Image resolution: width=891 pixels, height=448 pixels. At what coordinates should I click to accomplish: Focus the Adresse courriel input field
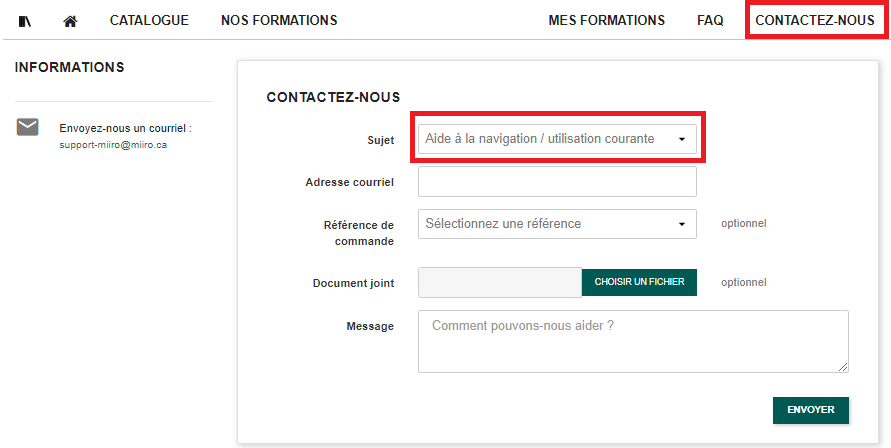tap(557, 182)
